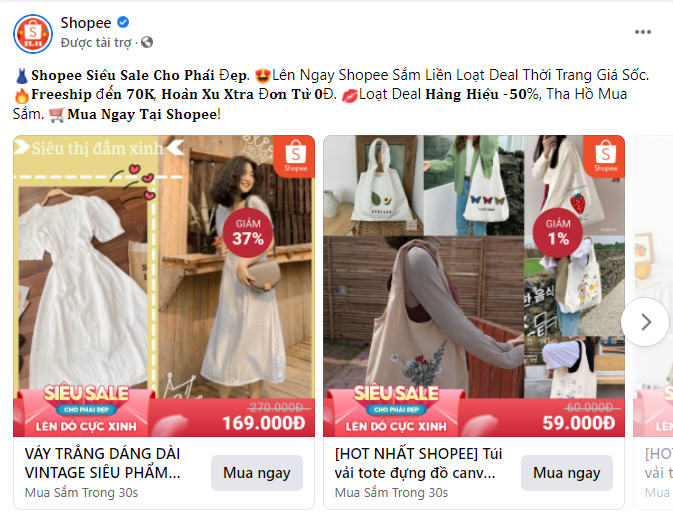Click the Shopee bag logo on dress image
This screenshot has height=520, width=673.
295,156
